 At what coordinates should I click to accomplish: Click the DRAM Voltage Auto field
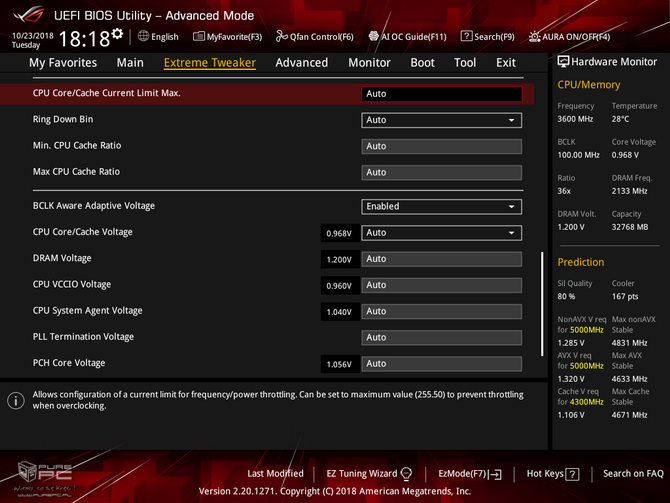click(441, 259)
